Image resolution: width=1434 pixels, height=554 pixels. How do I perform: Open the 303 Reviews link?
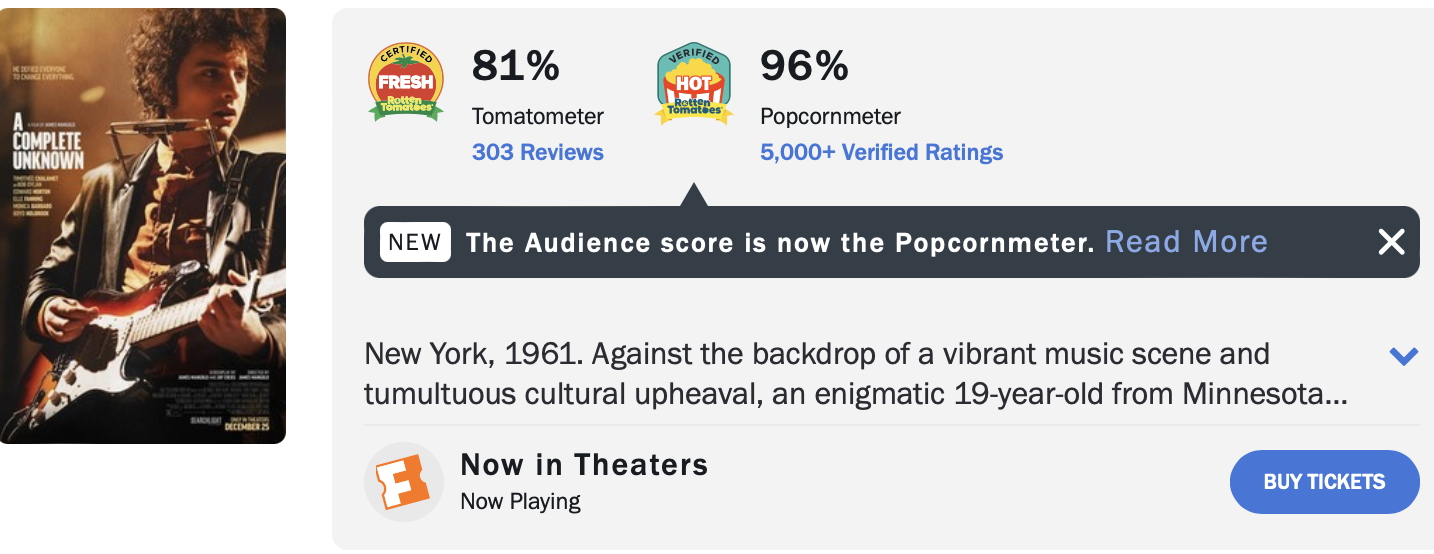(x=538, y=152)
